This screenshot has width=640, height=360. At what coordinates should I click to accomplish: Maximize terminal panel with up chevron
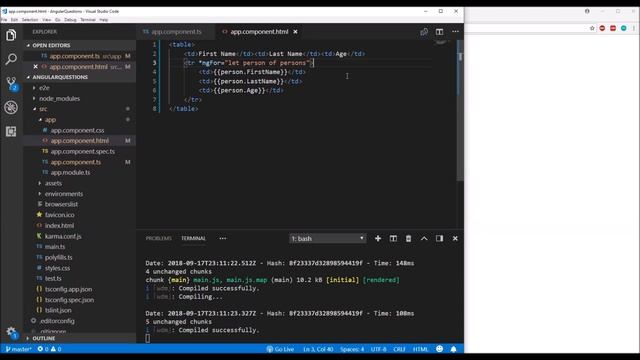pos(424,238)
